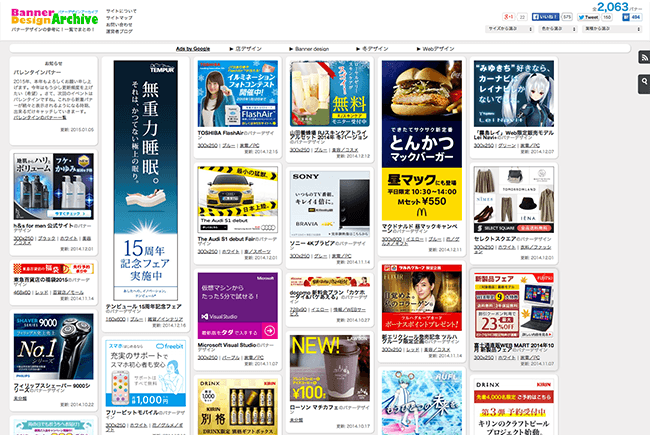Viewport: 650px width, 435px height.
Task: Click the RSS feed icon
Action: tap(643, 58)
